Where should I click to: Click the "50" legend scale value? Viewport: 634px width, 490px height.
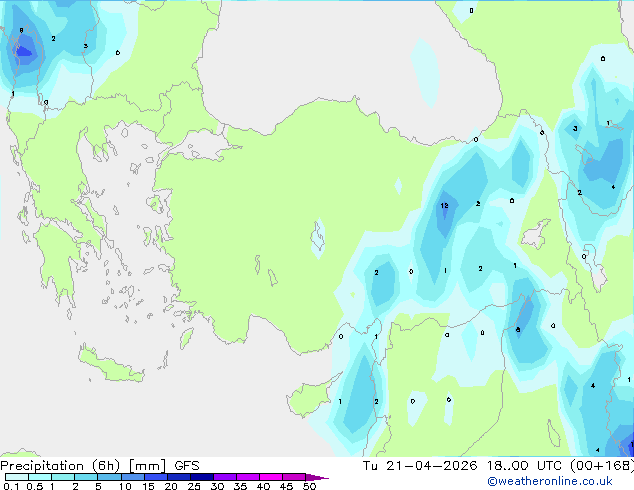[309, 486]
